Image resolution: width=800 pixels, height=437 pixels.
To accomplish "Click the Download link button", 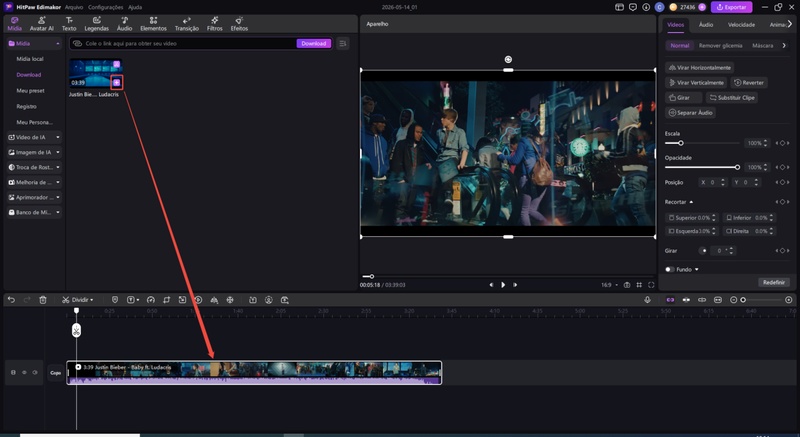I will click(313, 43).
